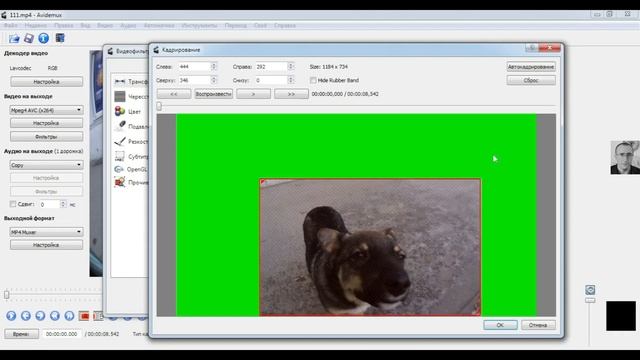Viewport: 640px width, 360px height.
Task: Toggle the Сдвиг audio shift checkbox
Action: [13, 204]
